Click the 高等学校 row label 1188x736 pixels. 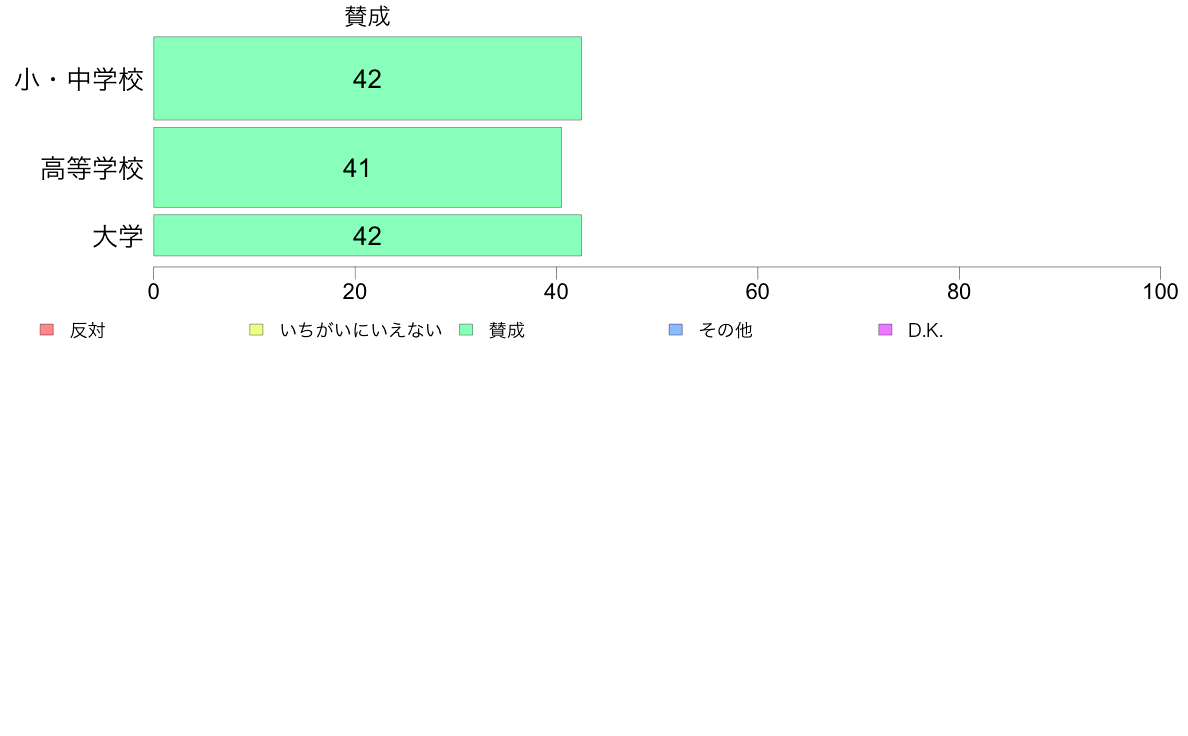92,168
